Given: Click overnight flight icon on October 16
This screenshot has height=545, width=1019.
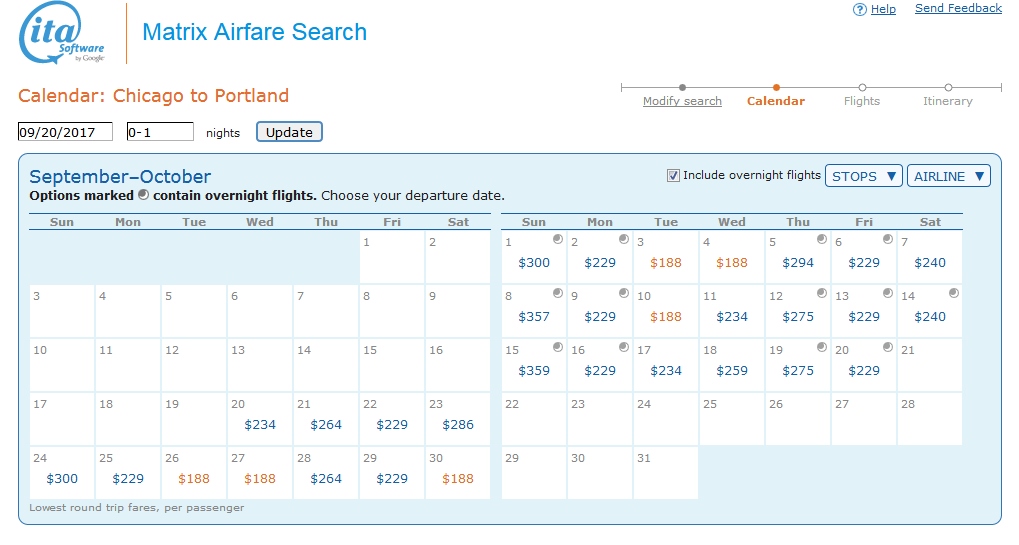Looking at the screenshot, I should (x=624, y=348).
